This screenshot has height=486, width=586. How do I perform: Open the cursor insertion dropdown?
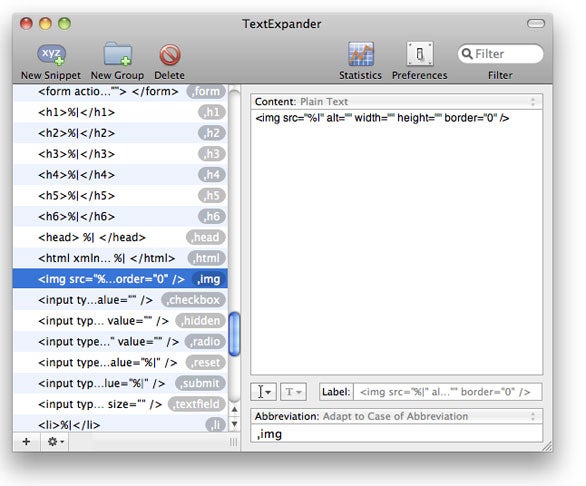(263, 392)
